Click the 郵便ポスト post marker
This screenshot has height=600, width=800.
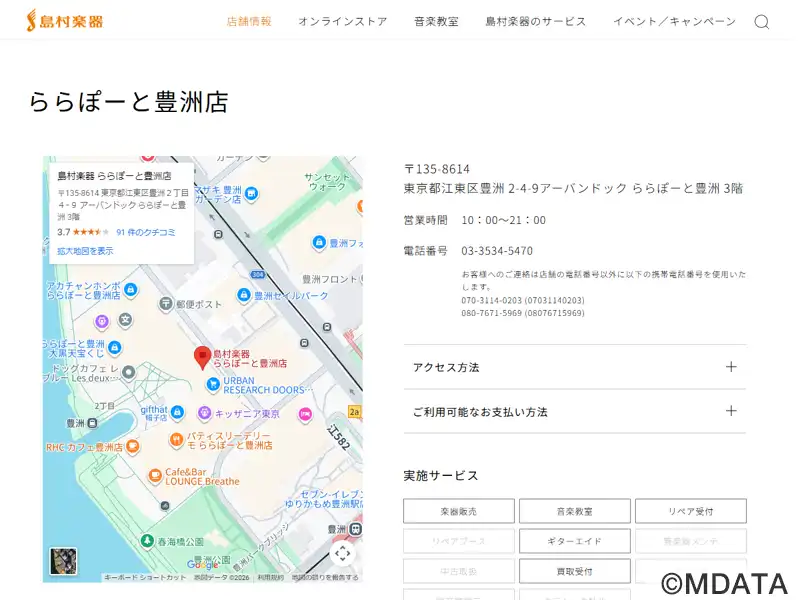coord(166,304)
